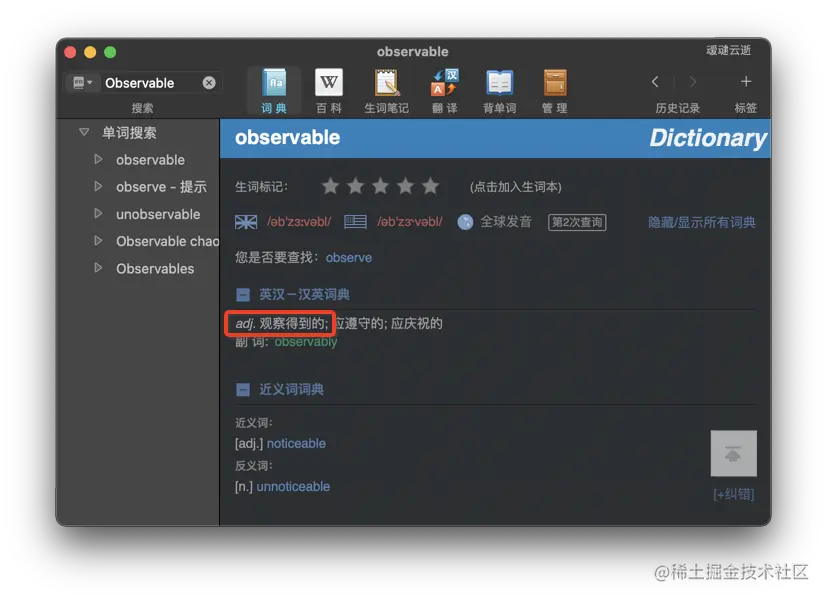Follow the suggested word observe link

pos(349,257)
